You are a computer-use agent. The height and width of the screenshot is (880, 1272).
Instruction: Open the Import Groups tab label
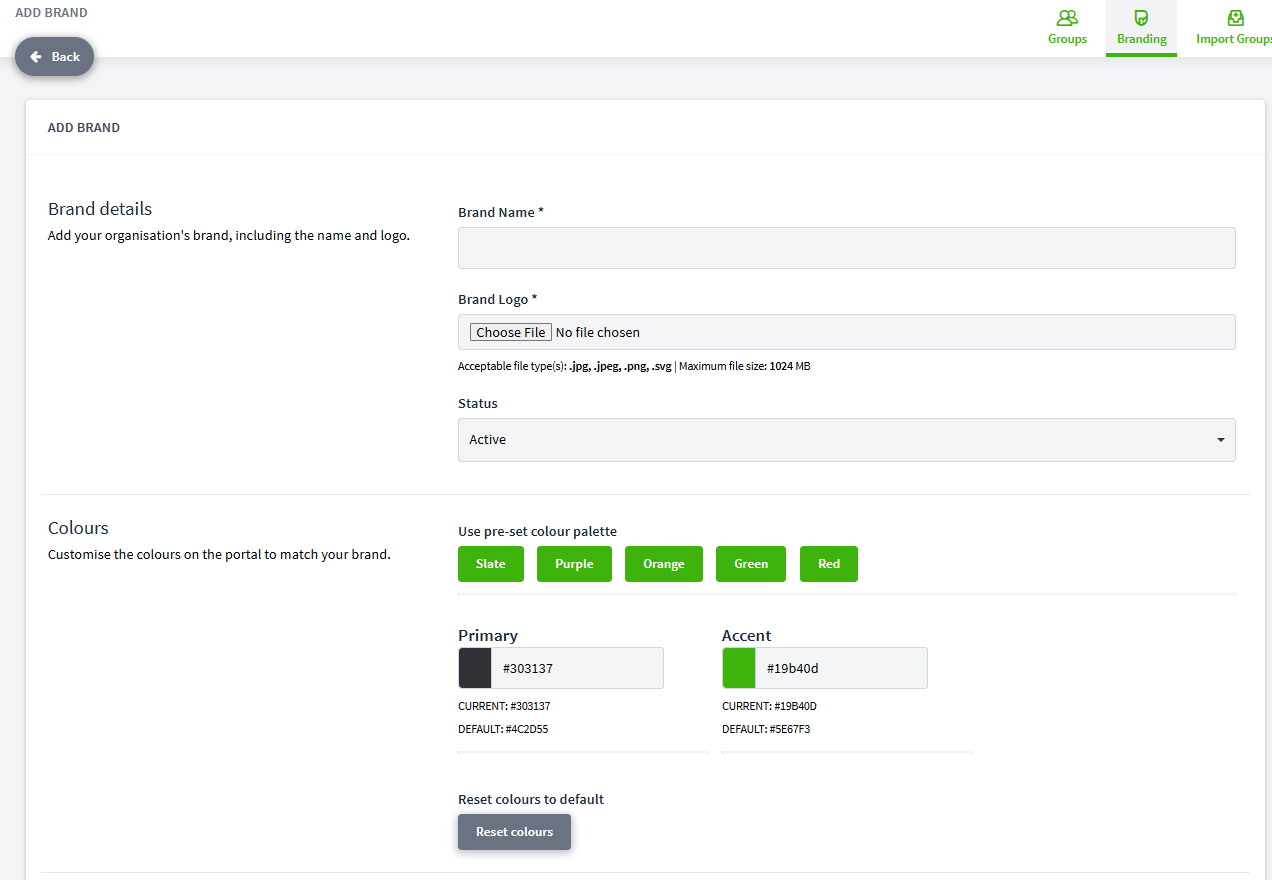pos(1234,39)
